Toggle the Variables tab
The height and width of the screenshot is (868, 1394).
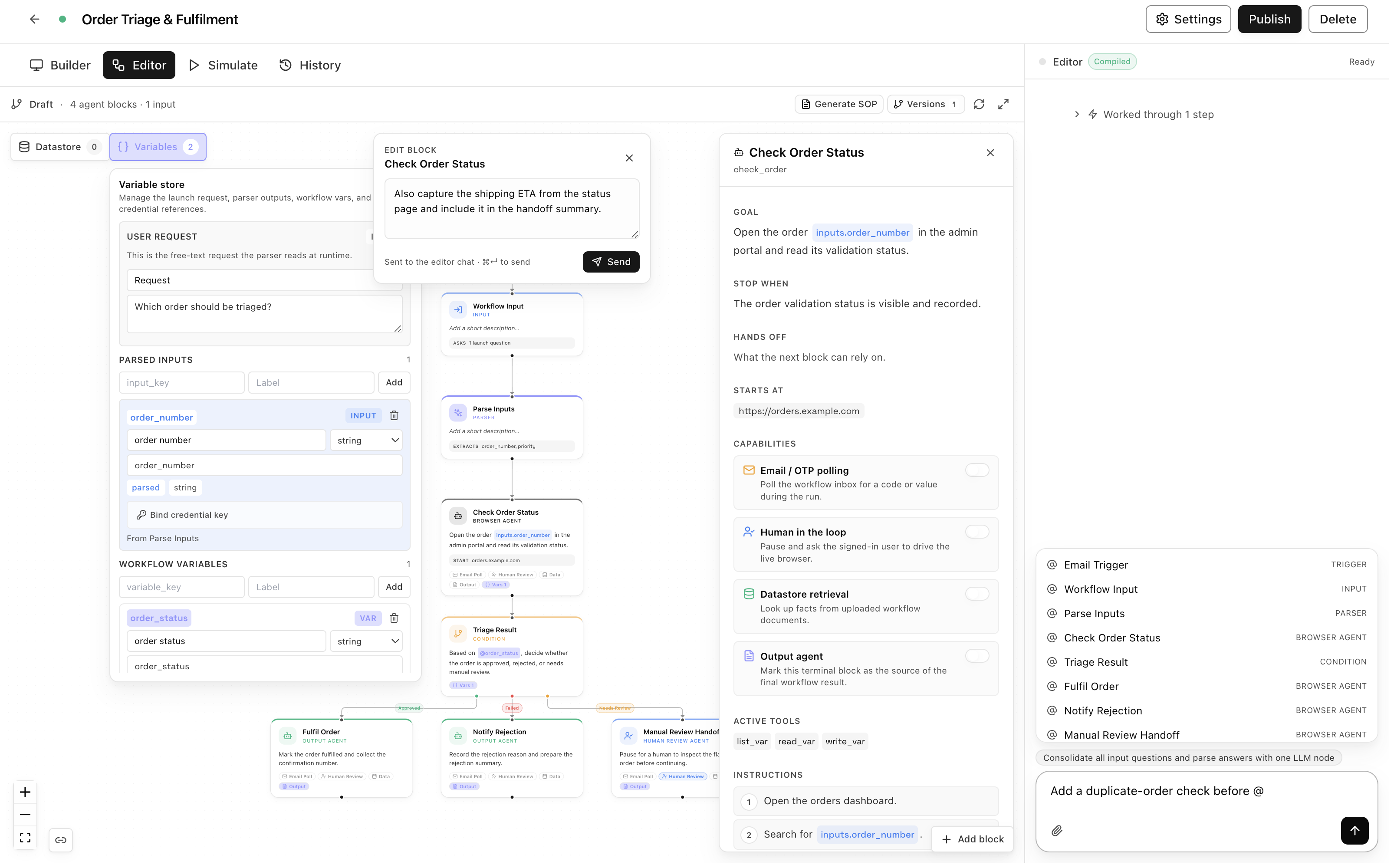[x=158, y=147]
